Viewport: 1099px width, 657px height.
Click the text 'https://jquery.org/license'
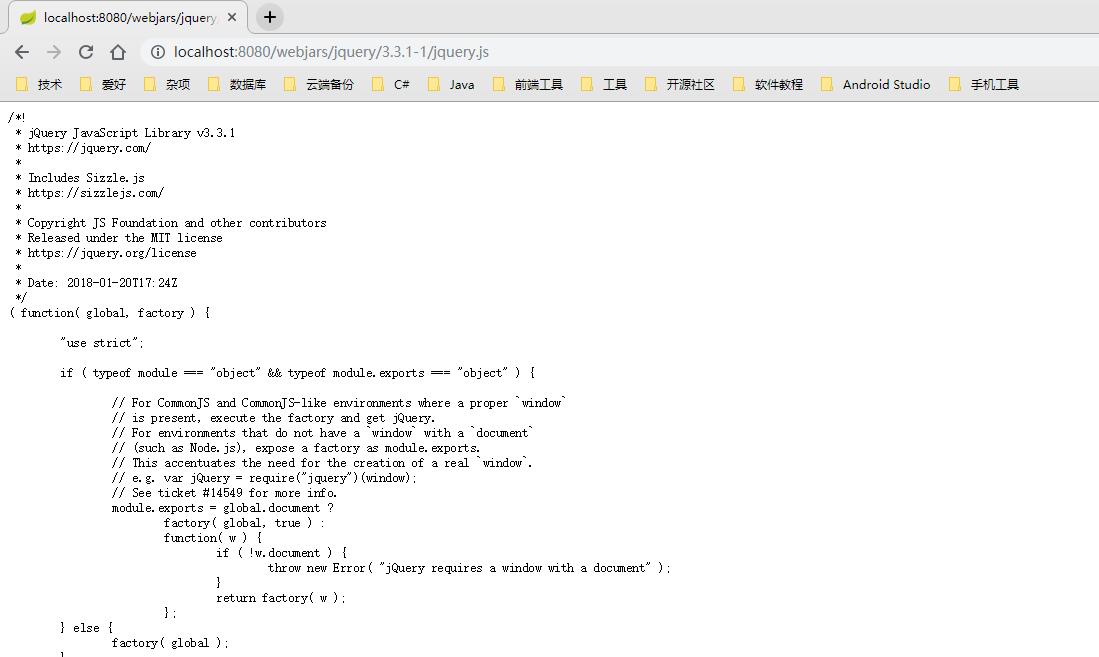click(112, 253)
